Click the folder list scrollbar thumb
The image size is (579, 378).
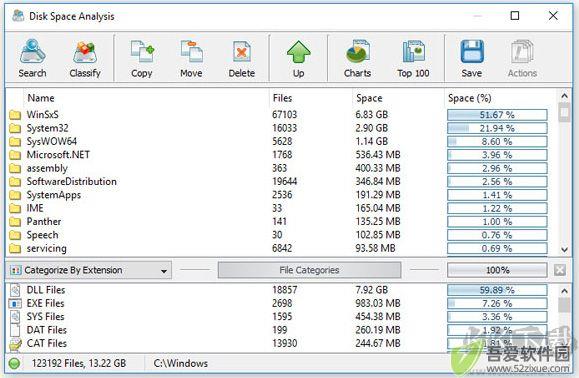[x=564, y=113]
